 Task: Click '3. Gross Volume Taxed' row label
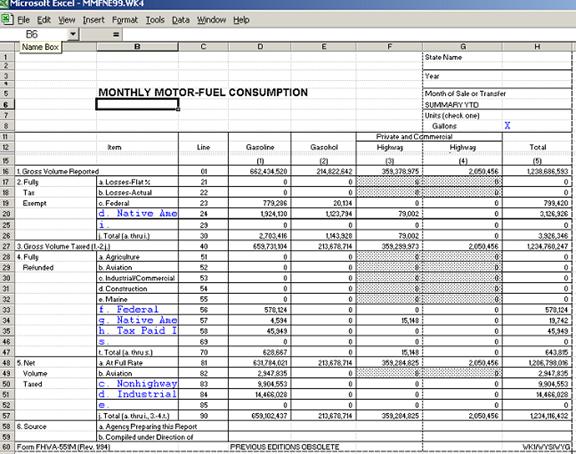coord(63,246)
